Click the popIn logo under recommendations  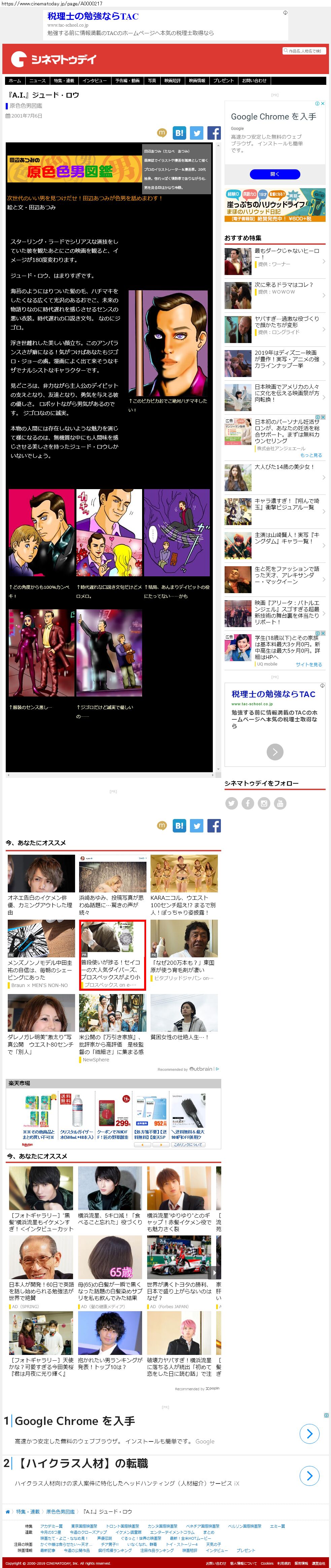212,1389
